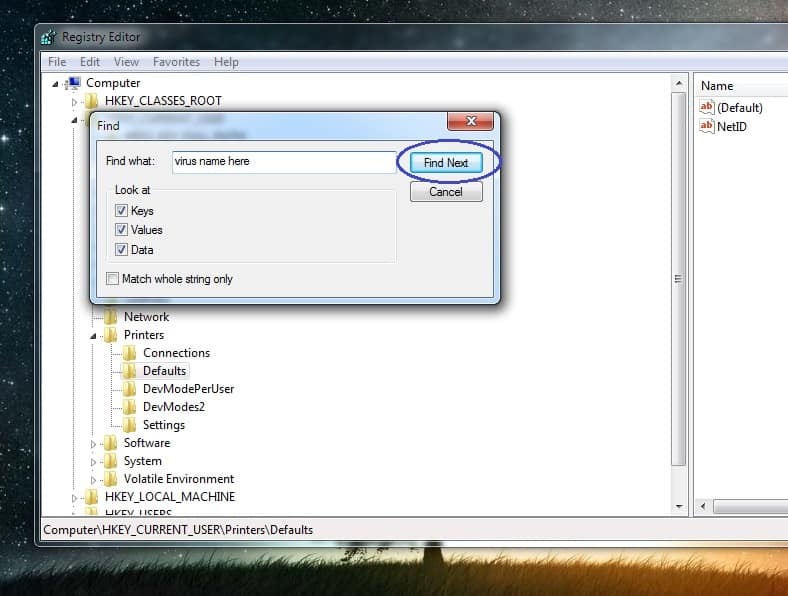Select the Network folder icon
Image resolution: width=788 pixels, height=596 pixels.
111,317
